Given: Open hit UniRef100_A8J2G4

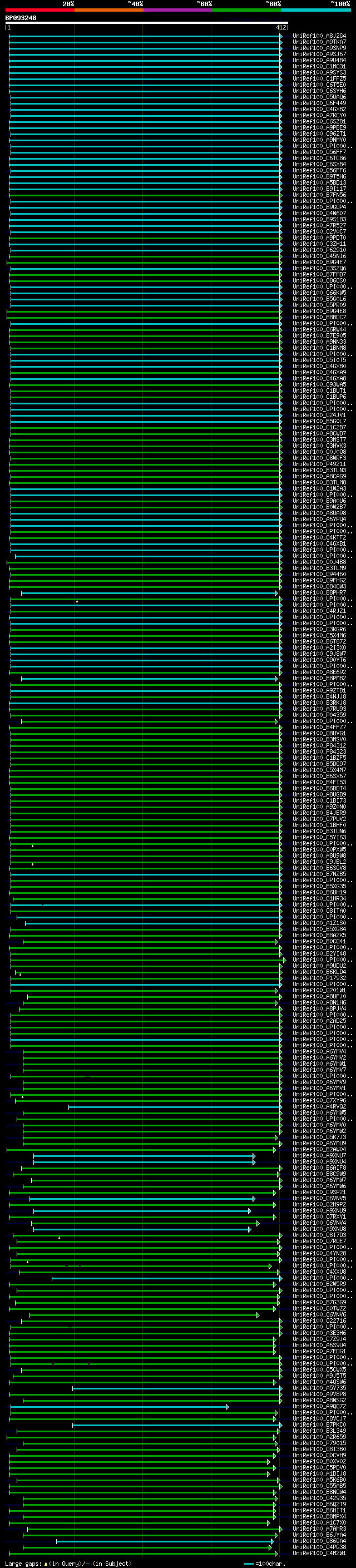Looking at the screenshot, I should 319,36.
